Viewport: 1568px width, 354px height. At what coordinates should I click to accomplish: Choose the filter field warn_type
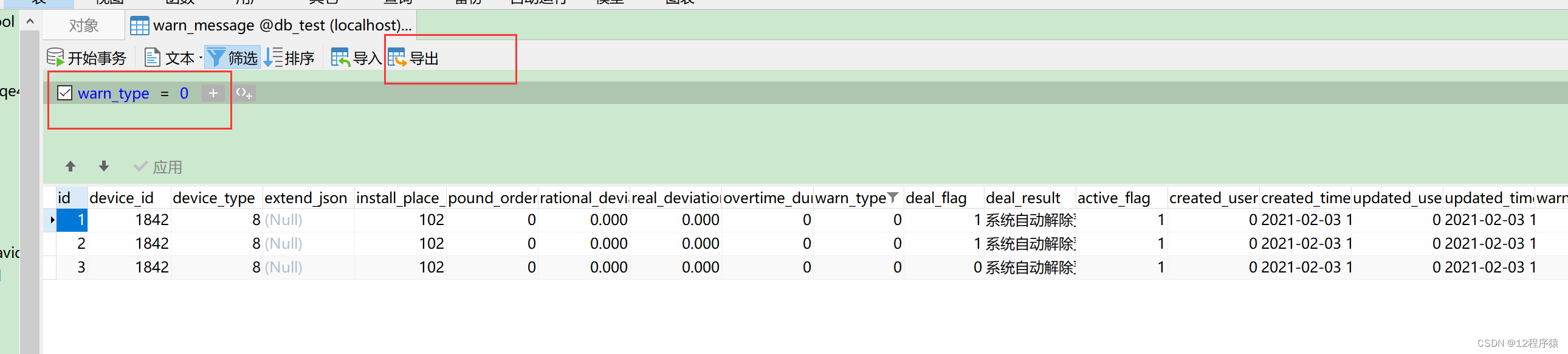pos(113,93)
